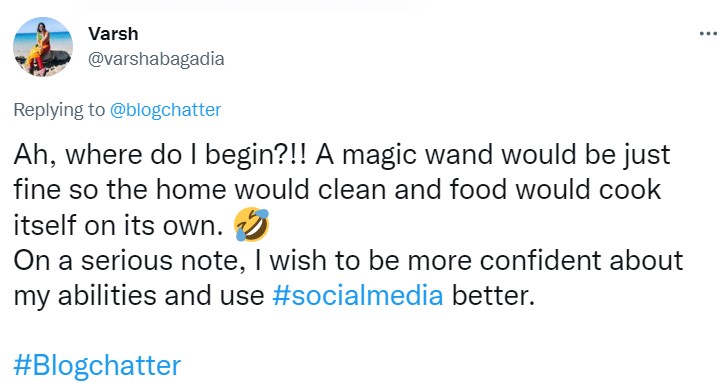Click the word 'confident' in the tweet

541,260
